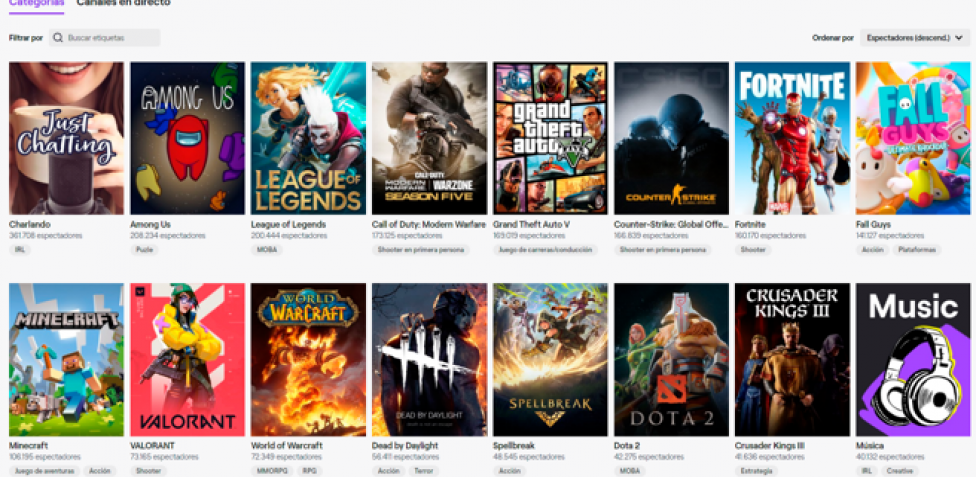The image size is (976, 477).
Task: Click the magnifier icon in tag search
Action: point(58,38)
